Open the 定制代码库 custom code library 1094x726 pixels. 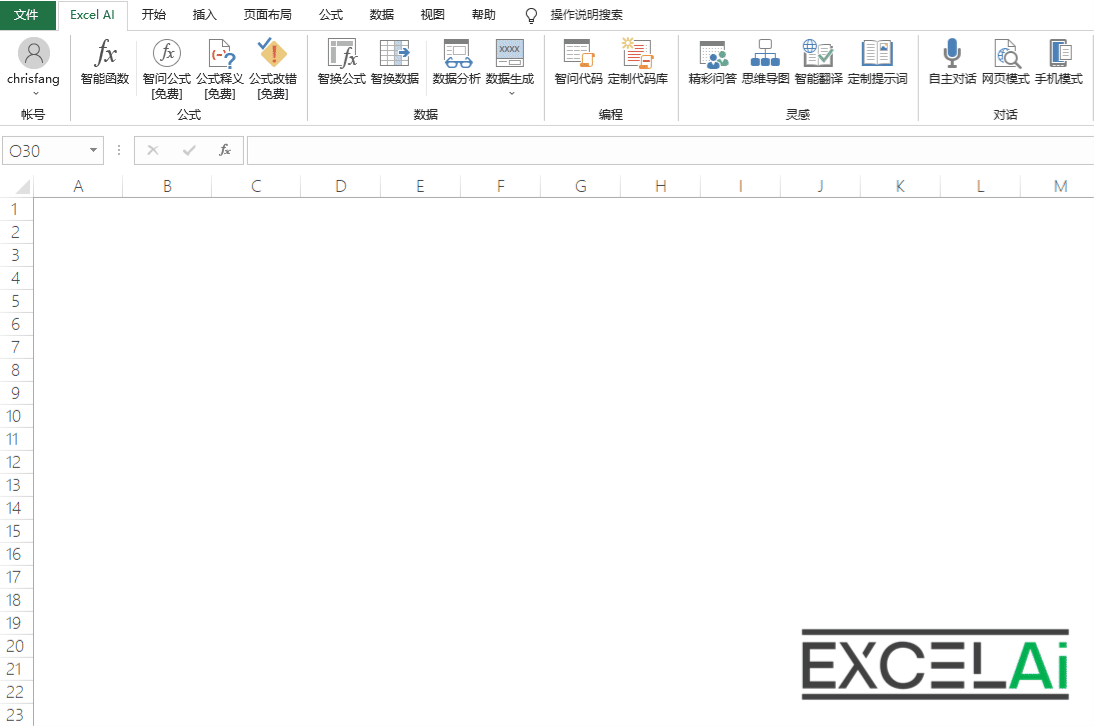click(638, 62)
